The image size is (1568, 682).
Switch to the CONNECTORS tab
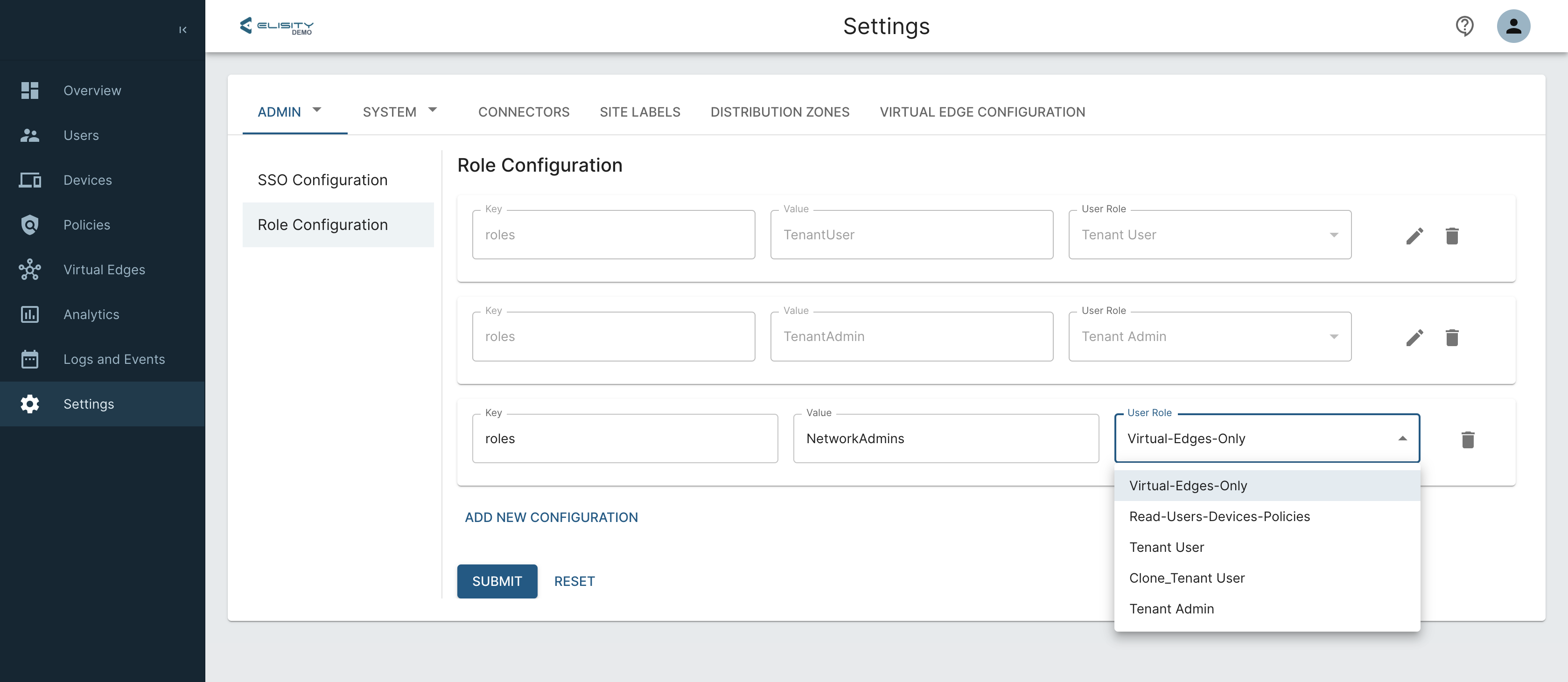pyautogui.click(x=524, y=112)
